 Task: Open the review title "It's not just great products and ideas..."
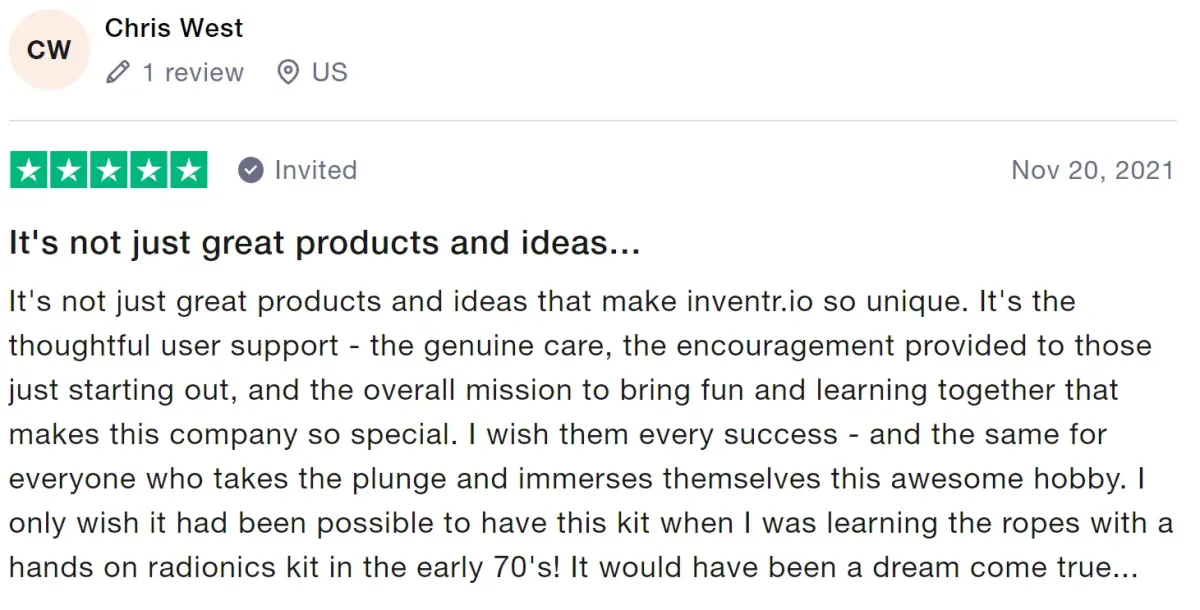pyautogui.click(x=324, y=243)
